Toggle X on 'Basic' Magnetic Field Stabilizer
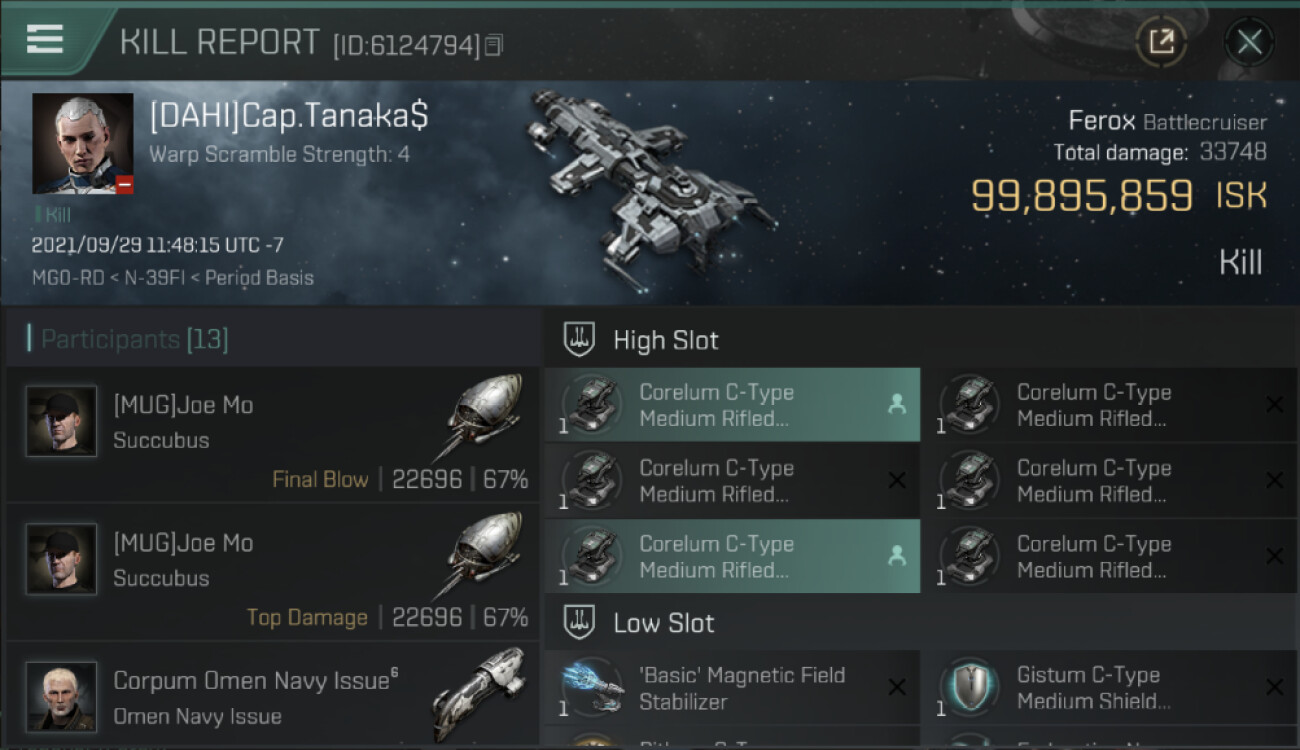Image resolution: width=1300 pixels, height=750 pixels. 897,687
